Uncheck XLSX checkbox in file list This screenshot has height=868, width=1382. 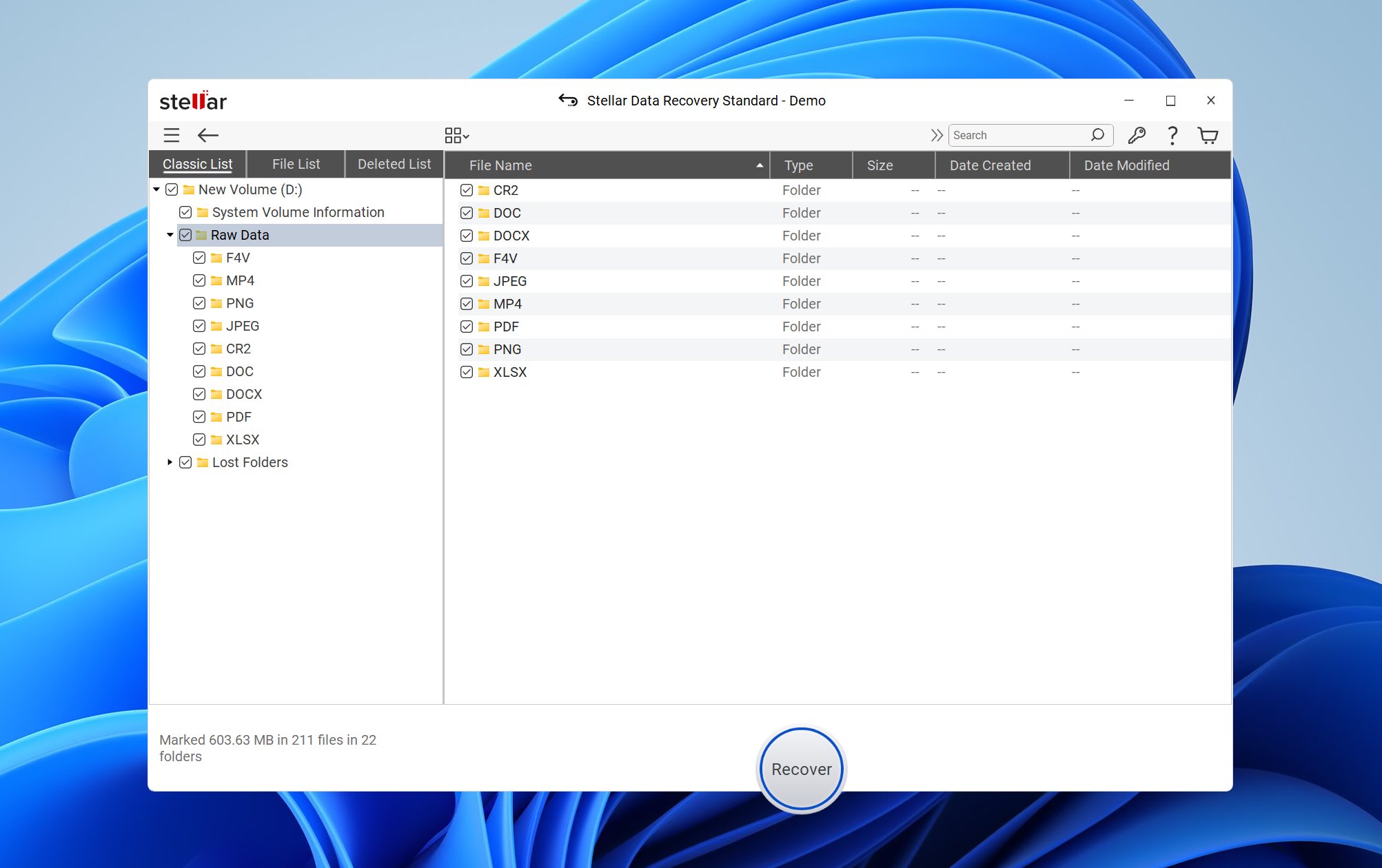[467, 372]
